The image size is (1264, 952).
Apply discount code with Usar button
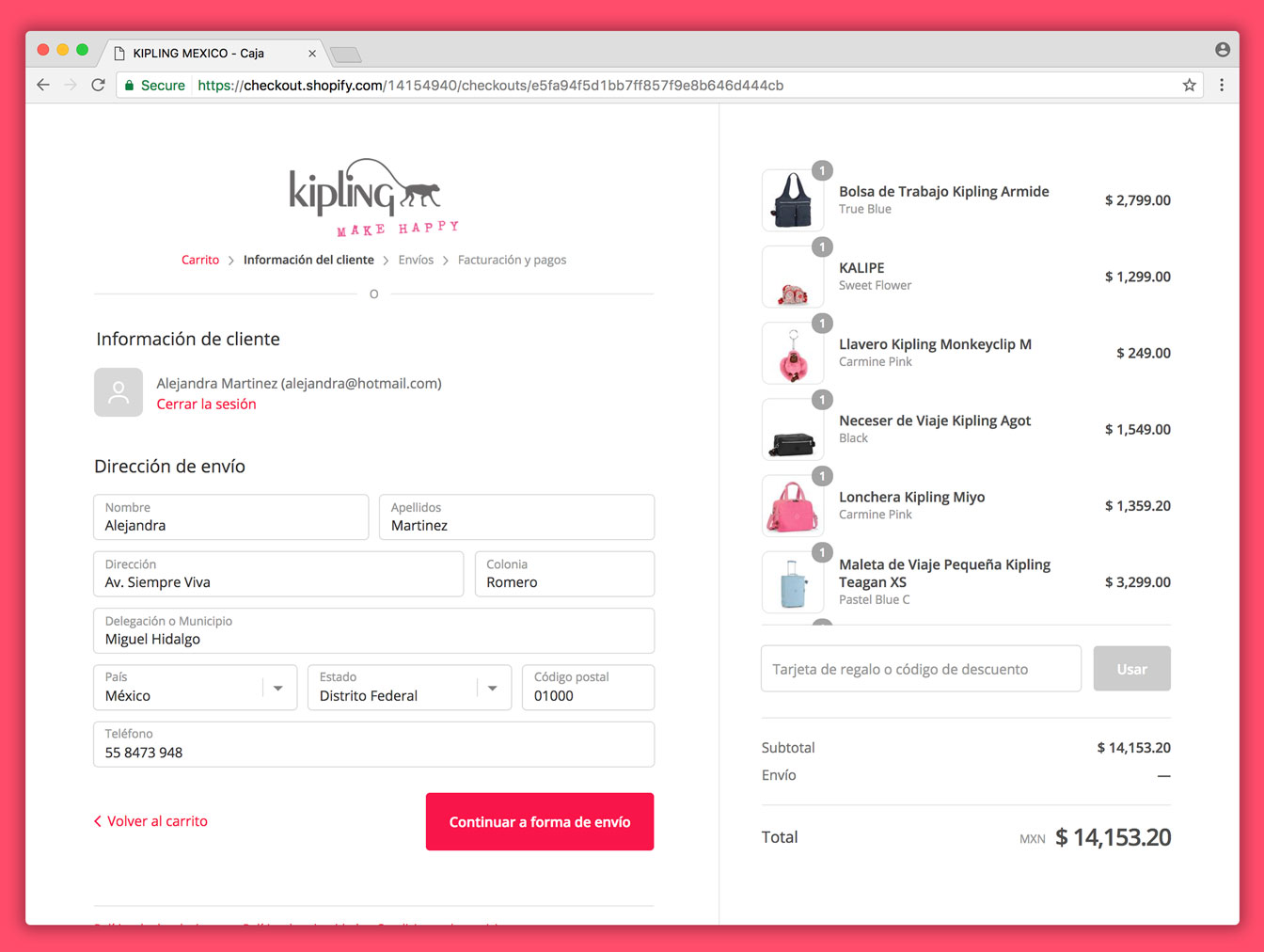1131,669
